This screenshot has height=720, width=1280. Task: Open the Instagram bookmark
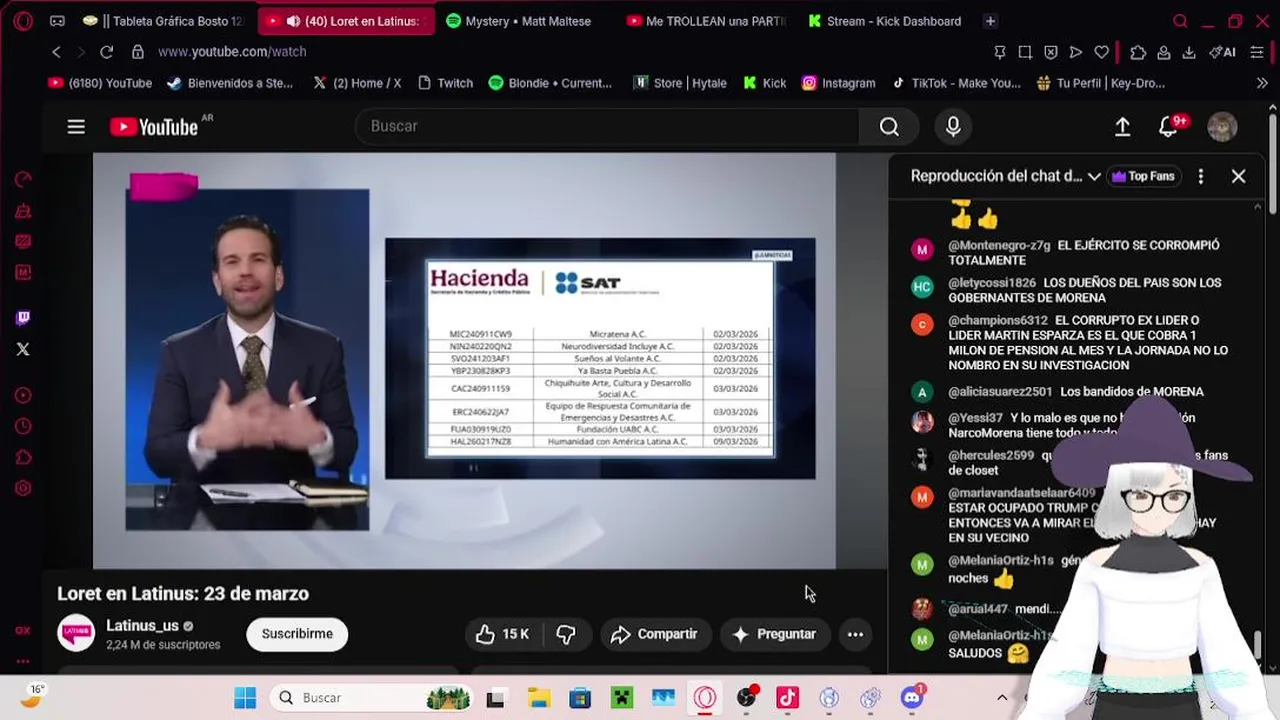pyautogui.click(x=839, y=83)
